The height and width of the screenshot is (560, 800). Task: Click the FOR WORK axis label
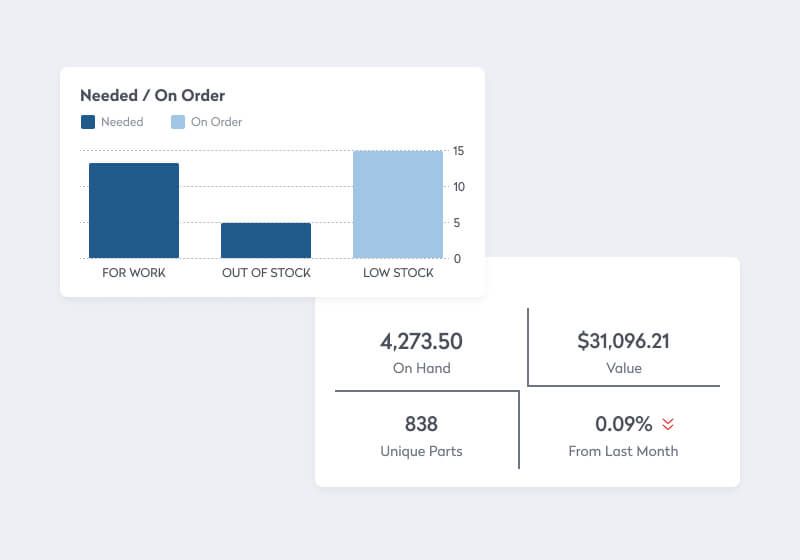[x=134, y=273]
